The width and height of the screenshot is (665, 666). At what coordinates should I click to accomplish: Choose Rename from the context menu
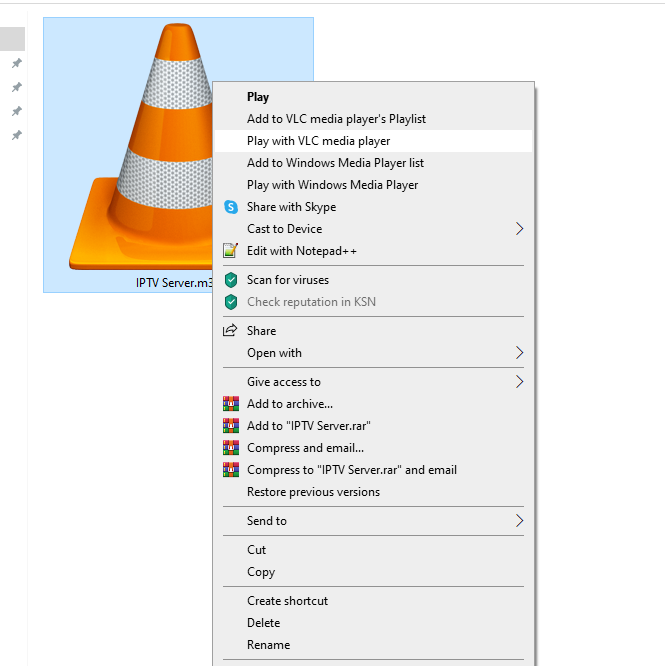(373, 645)
